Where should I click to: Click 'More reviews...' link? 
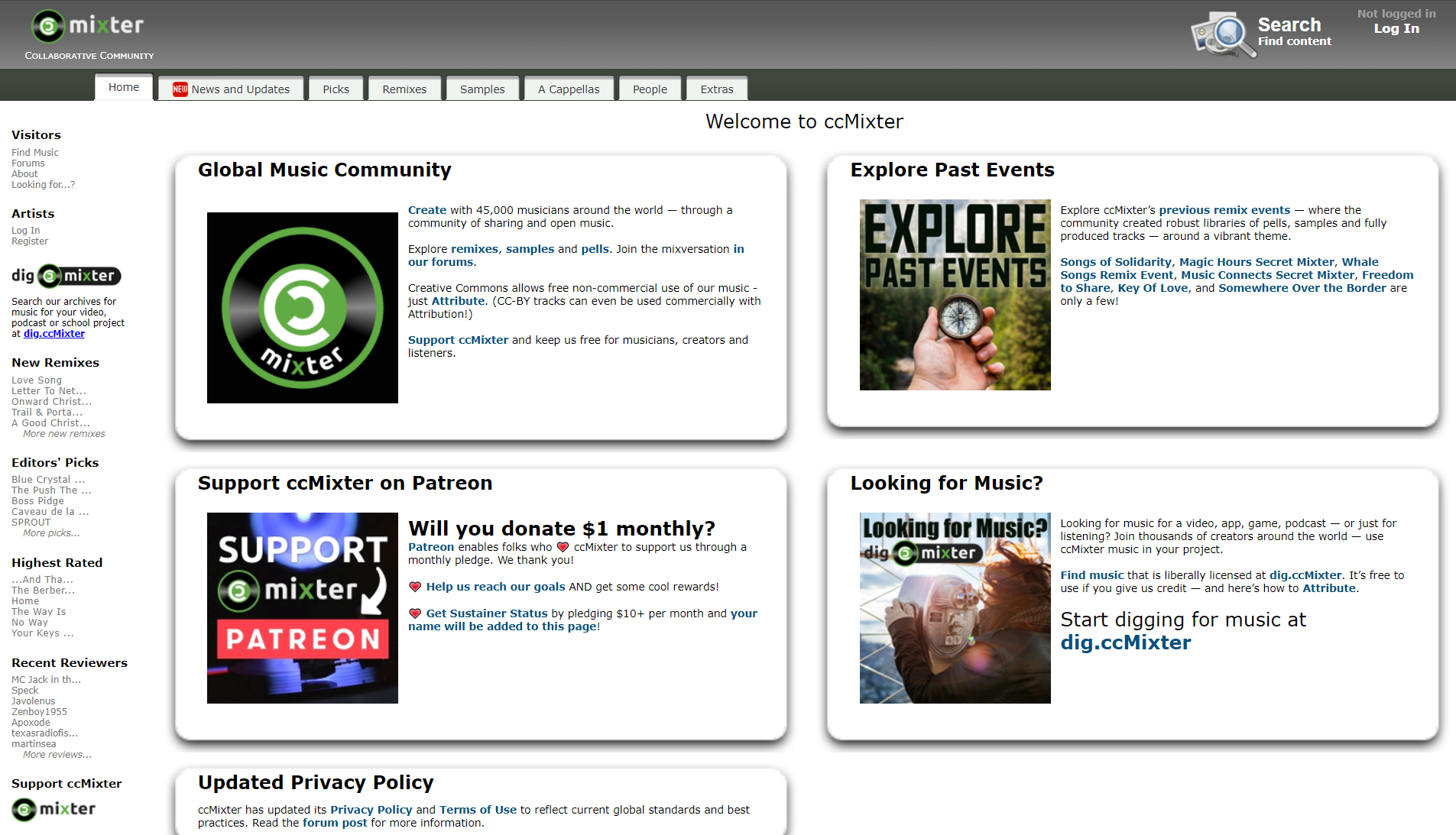[x=57, y=755]
